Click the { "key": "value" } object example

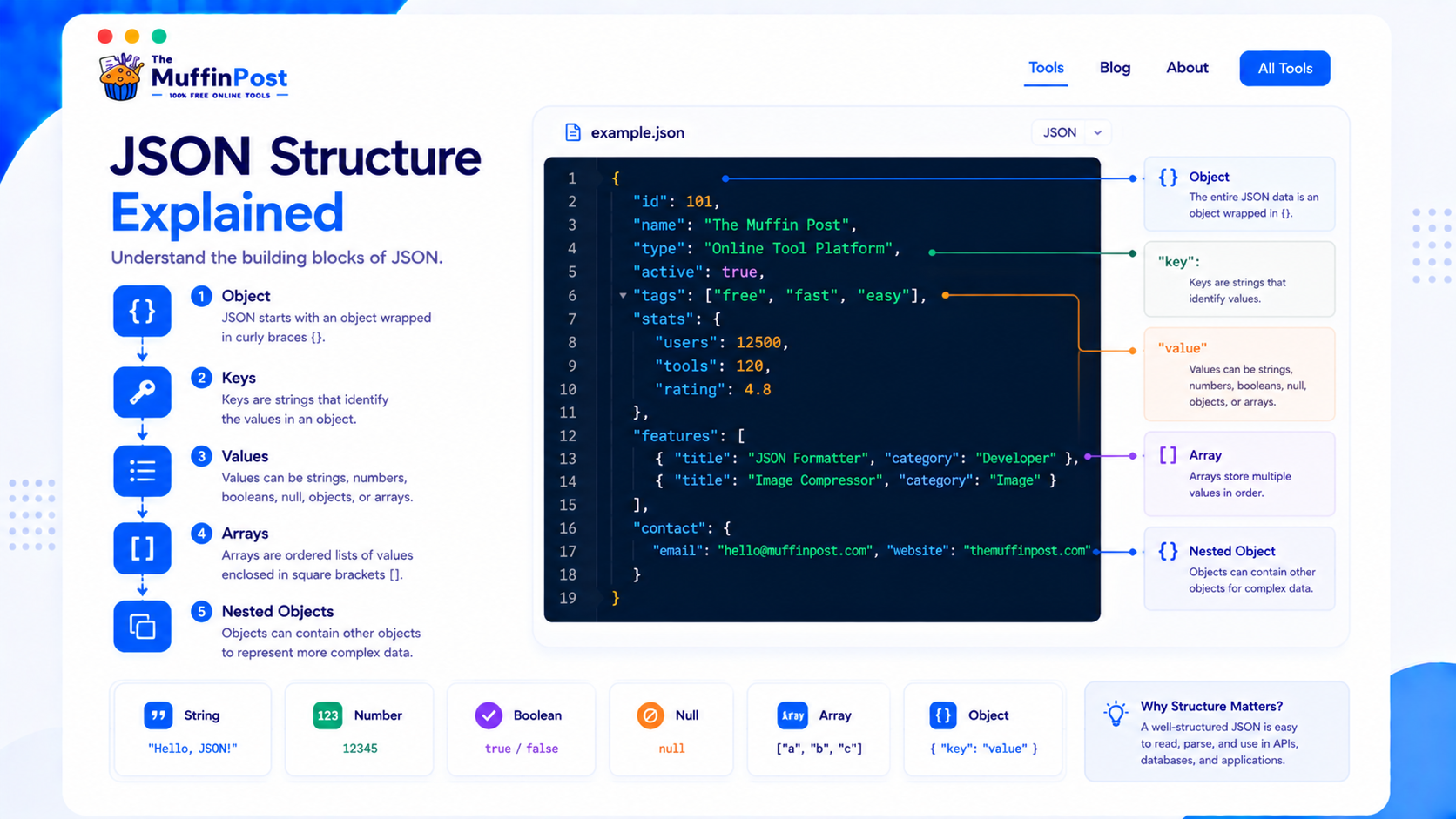(x=984, y=749)
